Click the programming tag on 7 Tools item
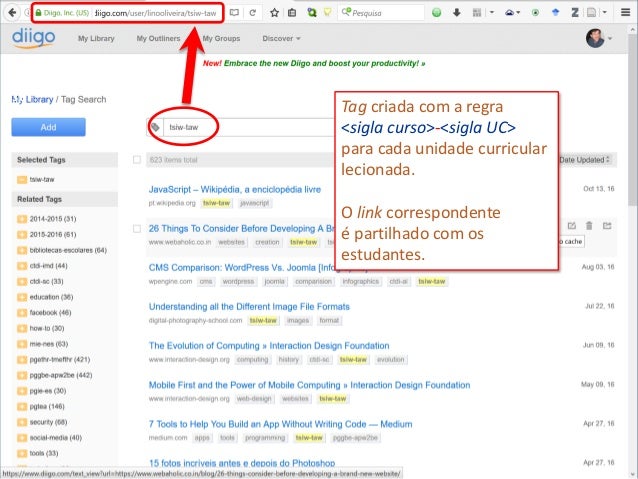 click(265, 437)
